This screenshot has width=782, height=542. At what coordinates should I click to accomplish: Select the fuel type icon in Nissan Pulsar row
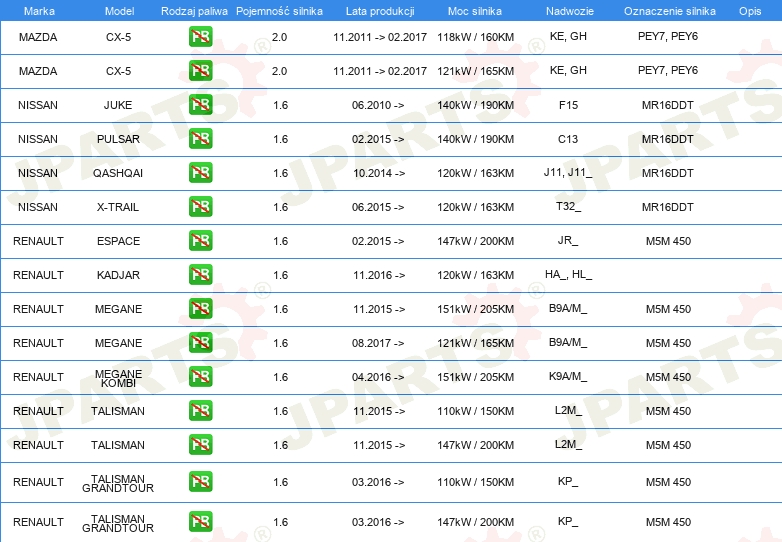[x=200, y=139]
